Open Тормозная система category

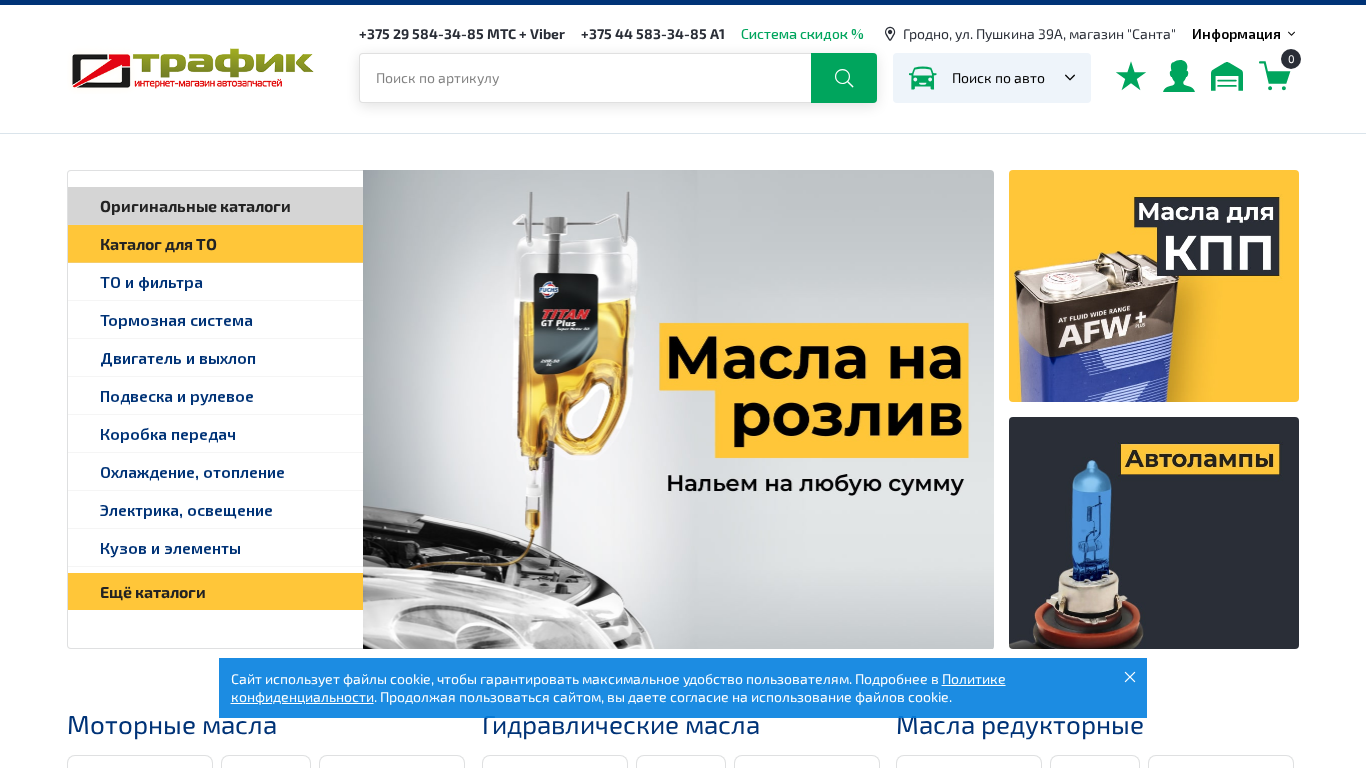(215, 320)
